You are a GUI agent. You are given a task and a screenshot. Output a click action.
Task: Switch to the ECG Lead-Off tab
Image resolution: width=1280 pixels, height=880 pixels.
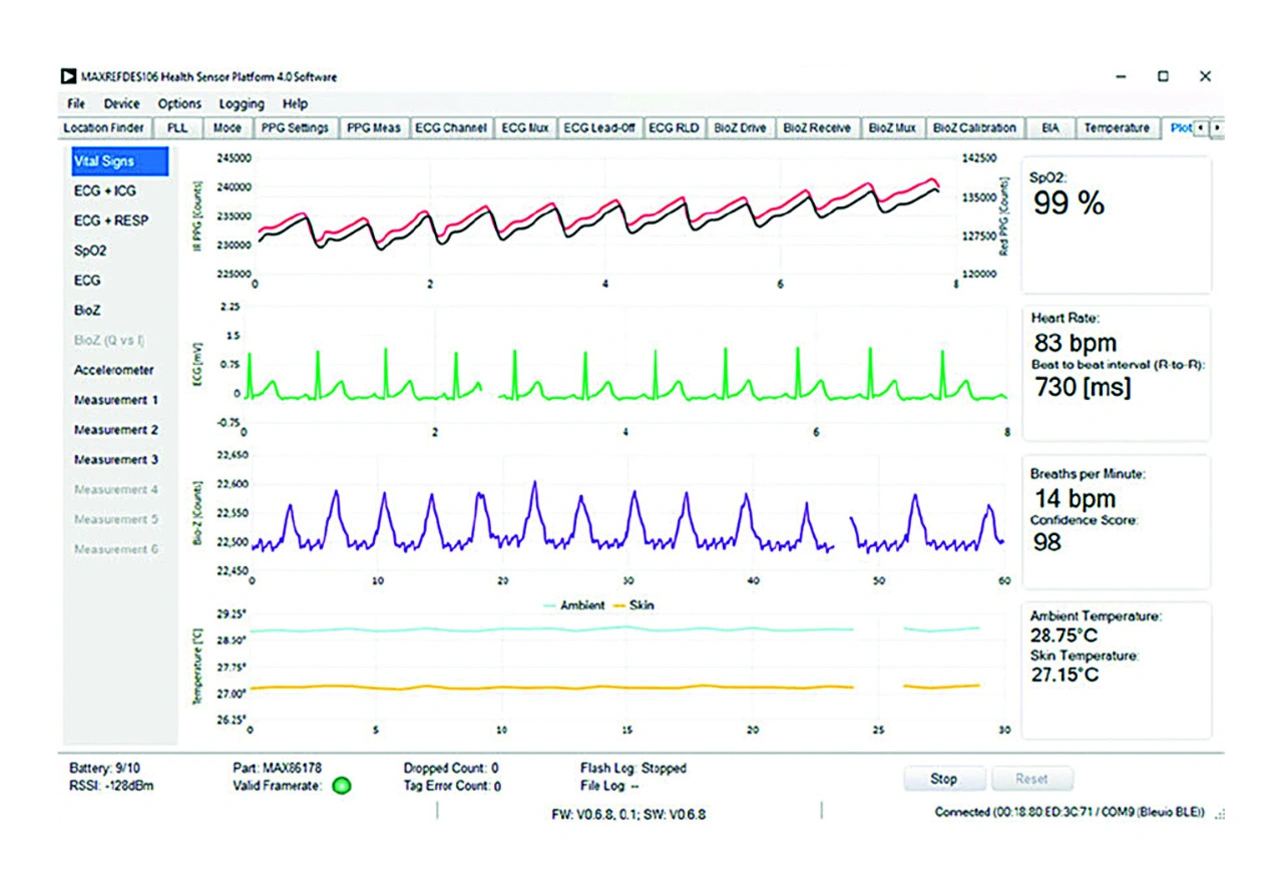point(599,128)
